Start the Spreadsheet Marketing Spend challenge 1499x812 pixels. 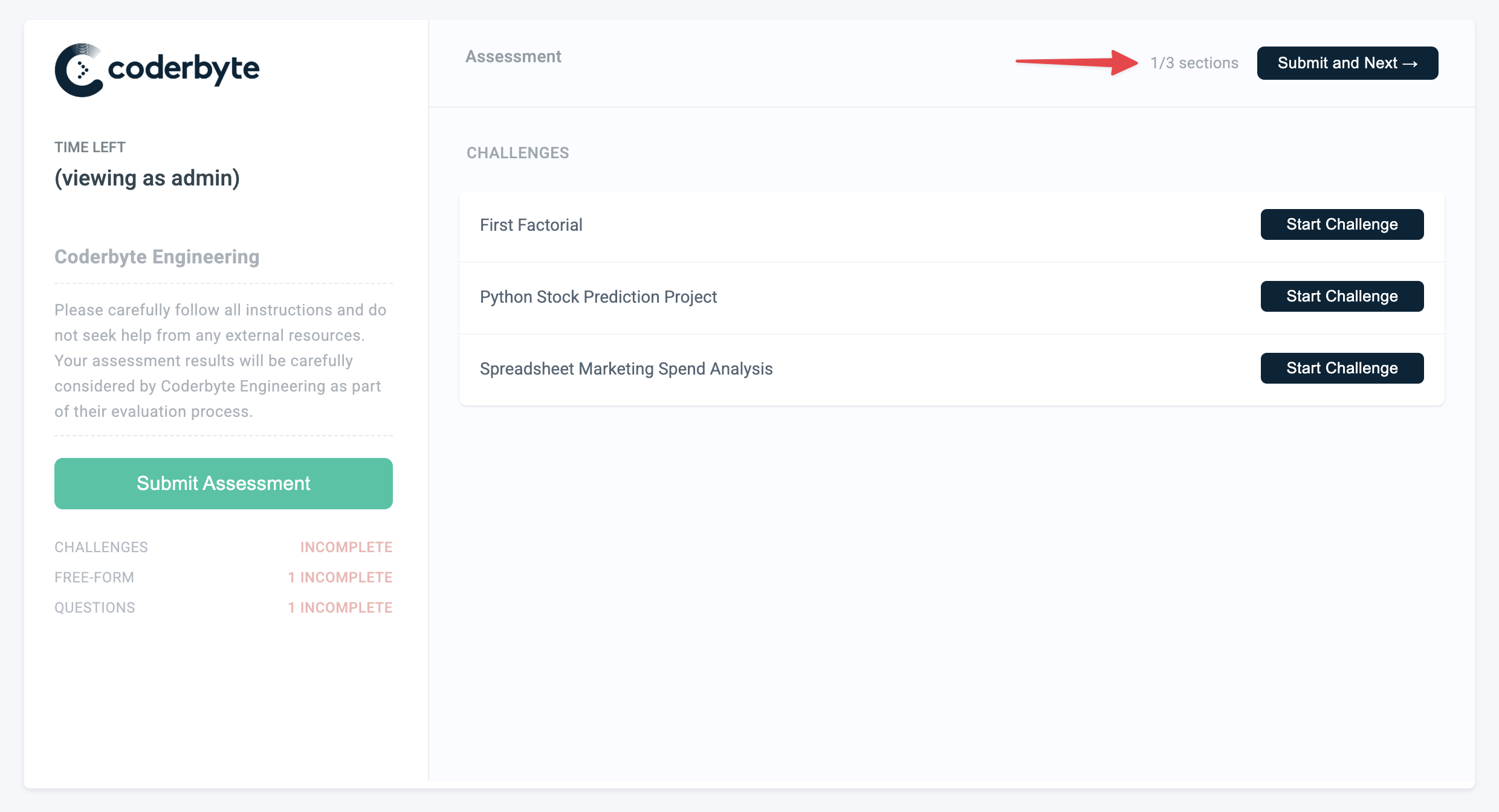coord(1342,369)
